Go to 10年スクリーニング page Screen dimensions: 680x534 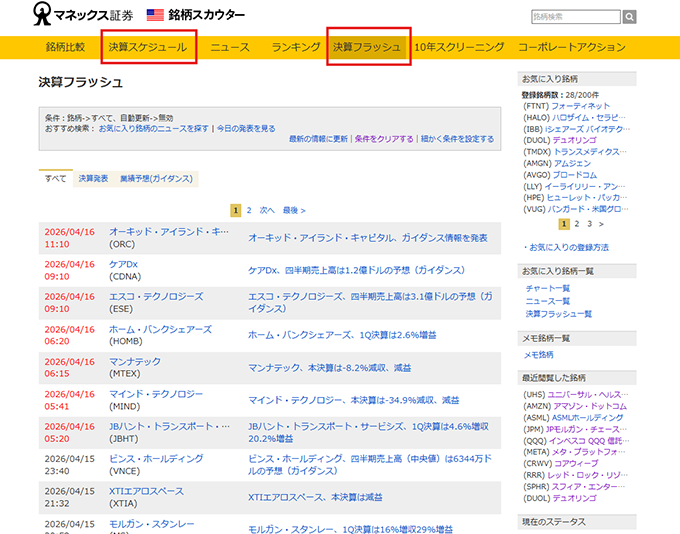click(459, 47)
